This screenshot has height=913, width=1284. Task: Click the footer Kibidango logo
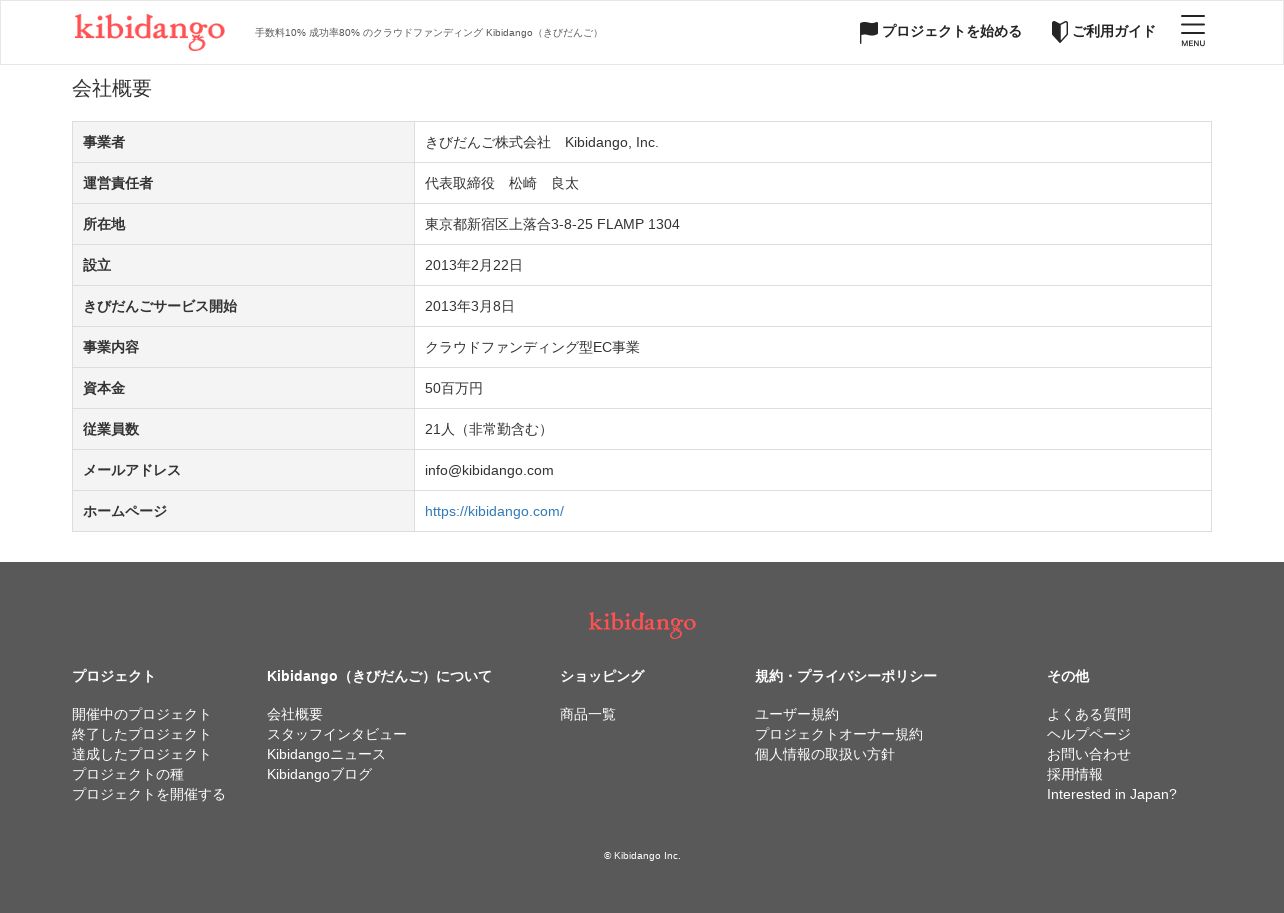(x=642, y=625)
